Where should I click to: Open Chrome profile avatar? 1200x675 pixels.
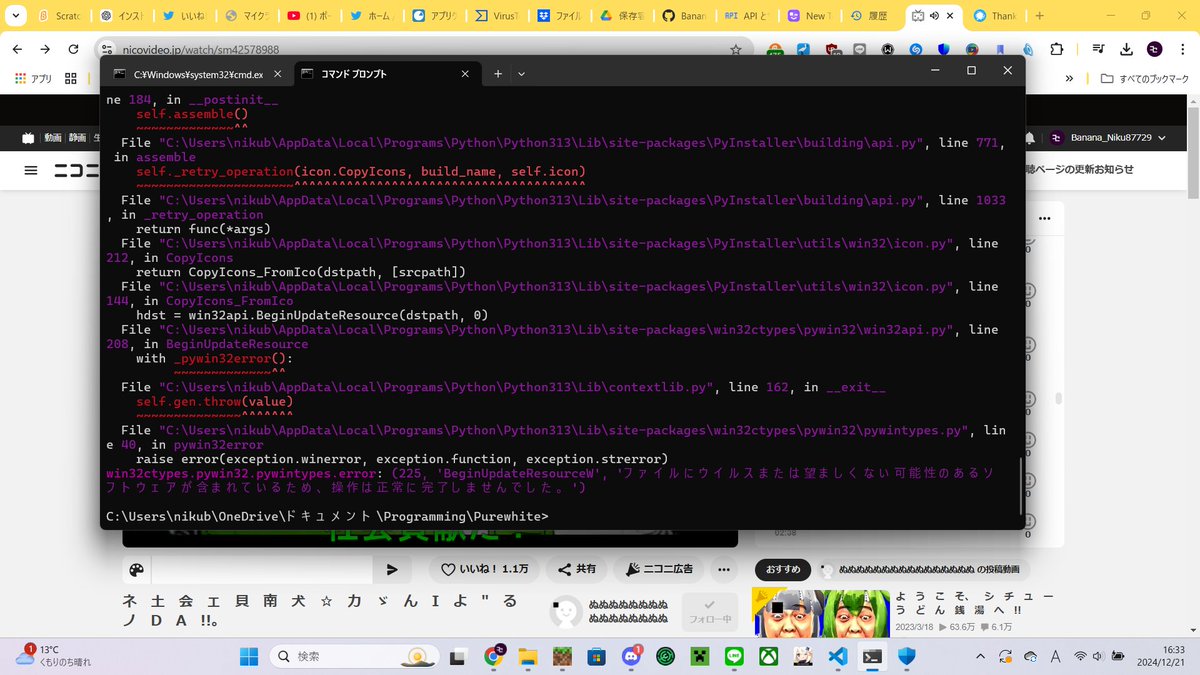[1155, 49]
